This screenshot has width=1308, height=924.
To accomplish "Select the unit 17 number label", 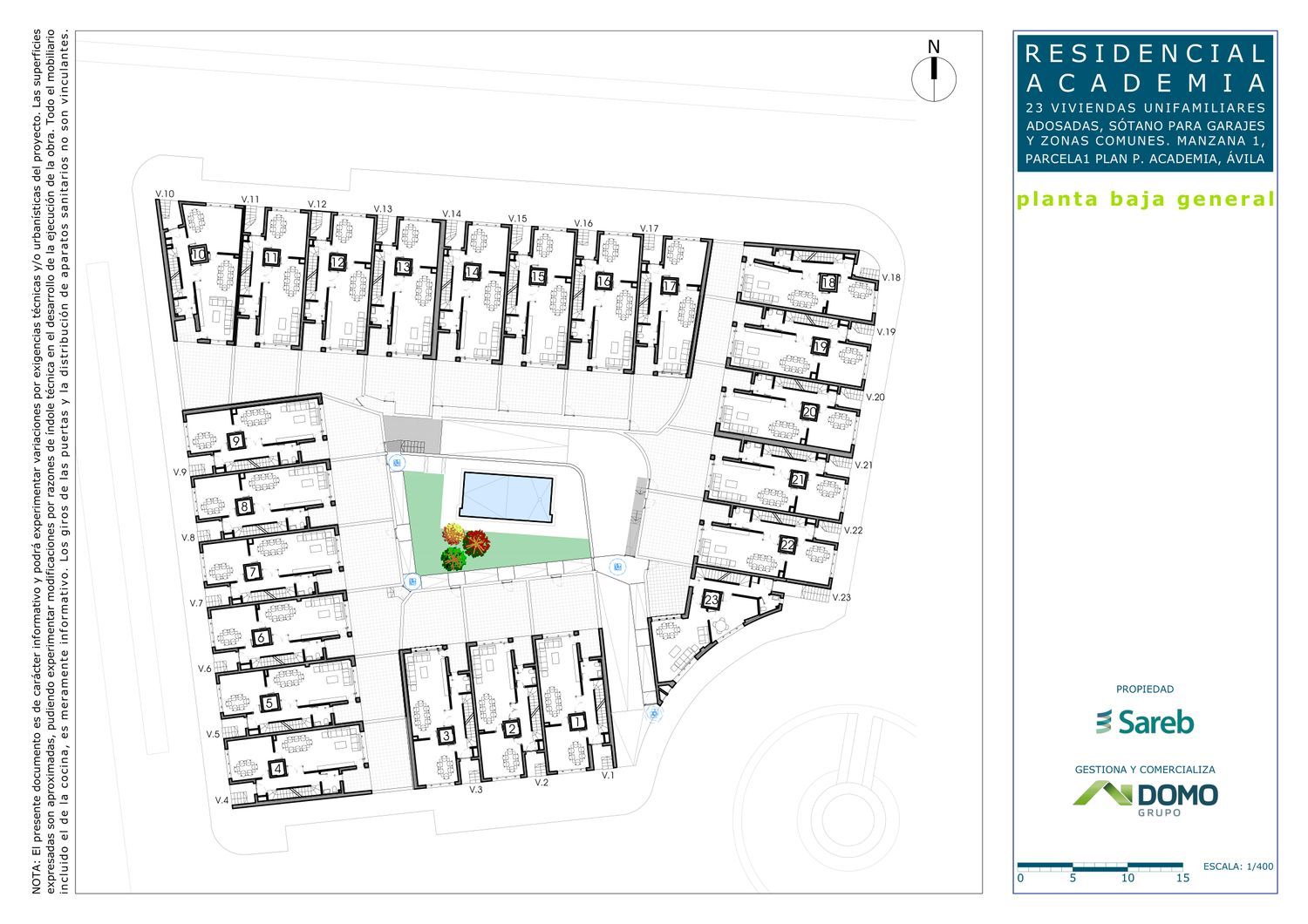I will [670, 286].
